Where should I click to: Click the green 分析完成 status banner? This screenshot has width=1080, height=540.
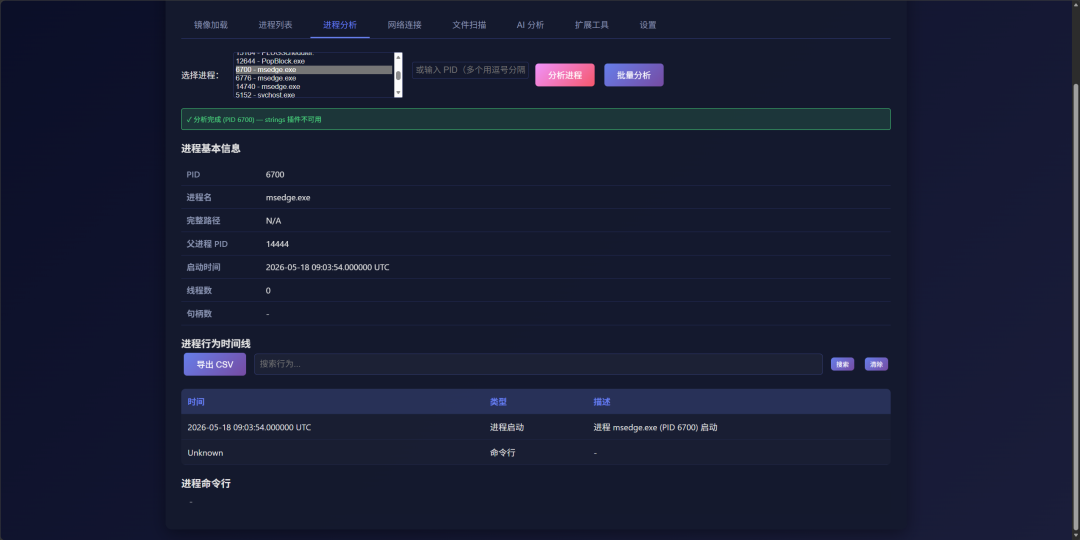(536, 119)
